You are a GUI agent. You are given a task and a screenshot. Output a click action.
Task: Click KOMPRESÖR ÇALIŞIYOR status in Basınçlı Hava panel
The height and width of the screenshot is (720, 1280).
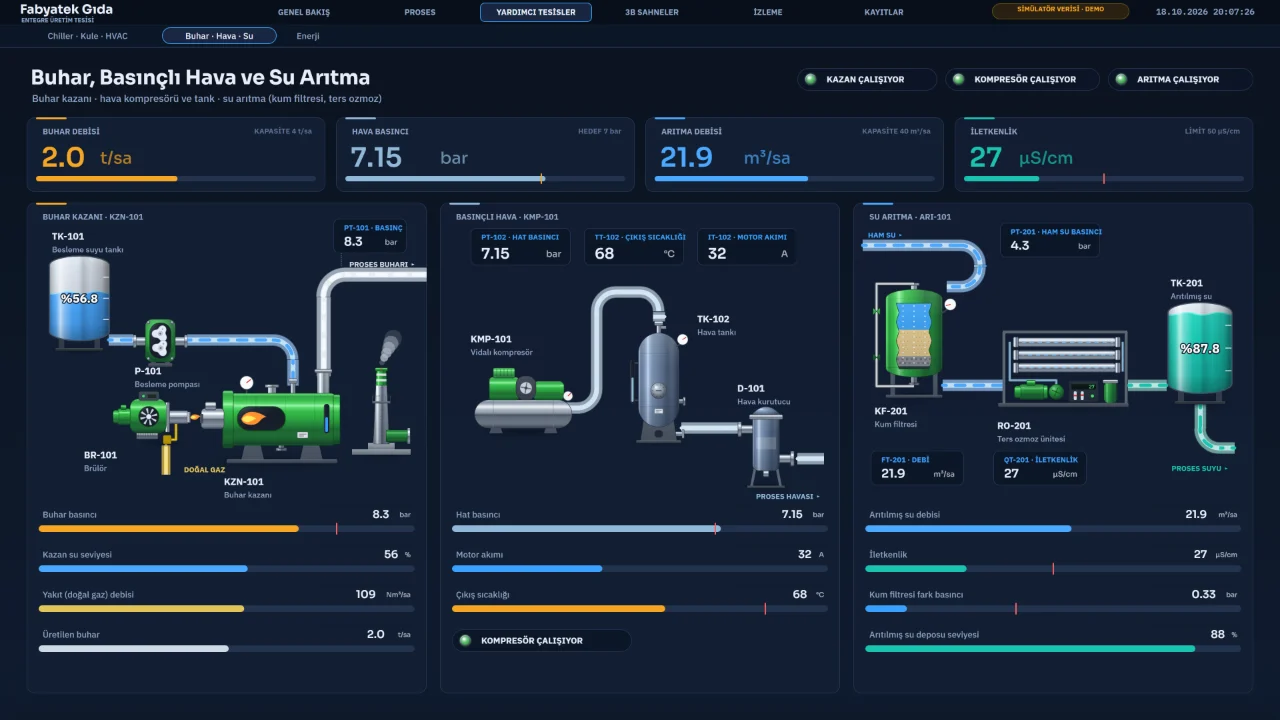[x=542, y=641]
